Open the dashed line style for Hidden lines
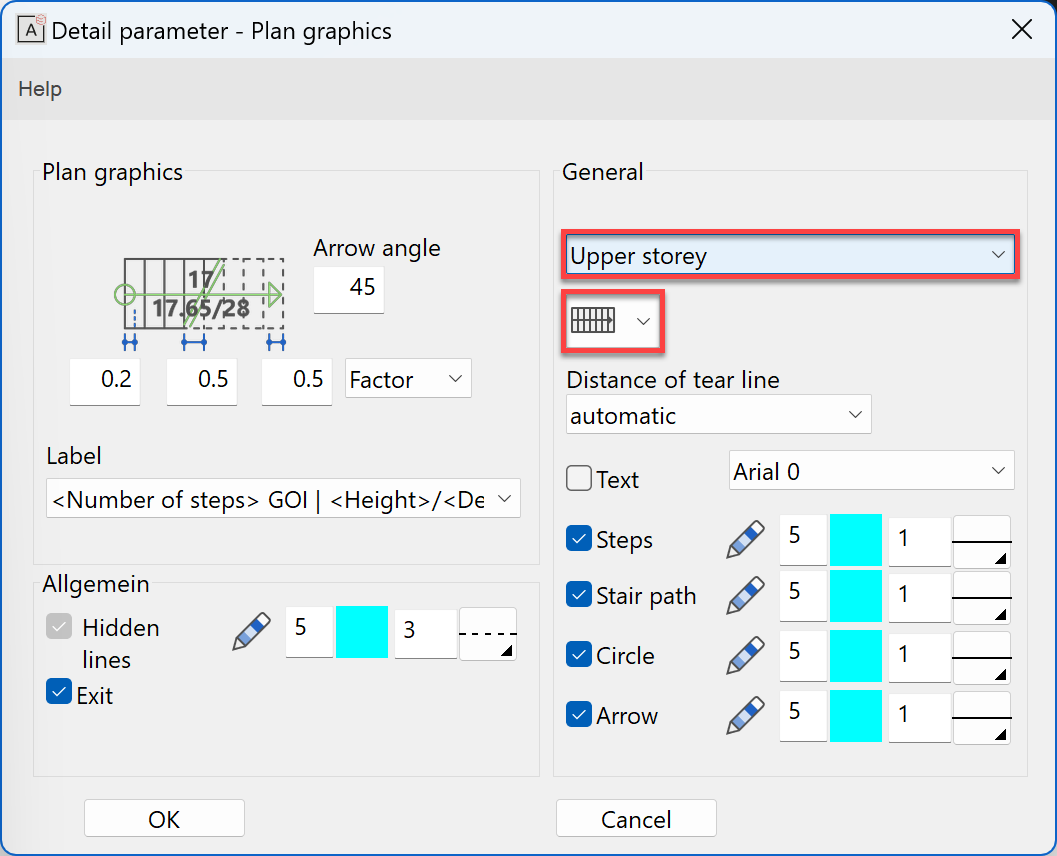 (x=488, y=634)
